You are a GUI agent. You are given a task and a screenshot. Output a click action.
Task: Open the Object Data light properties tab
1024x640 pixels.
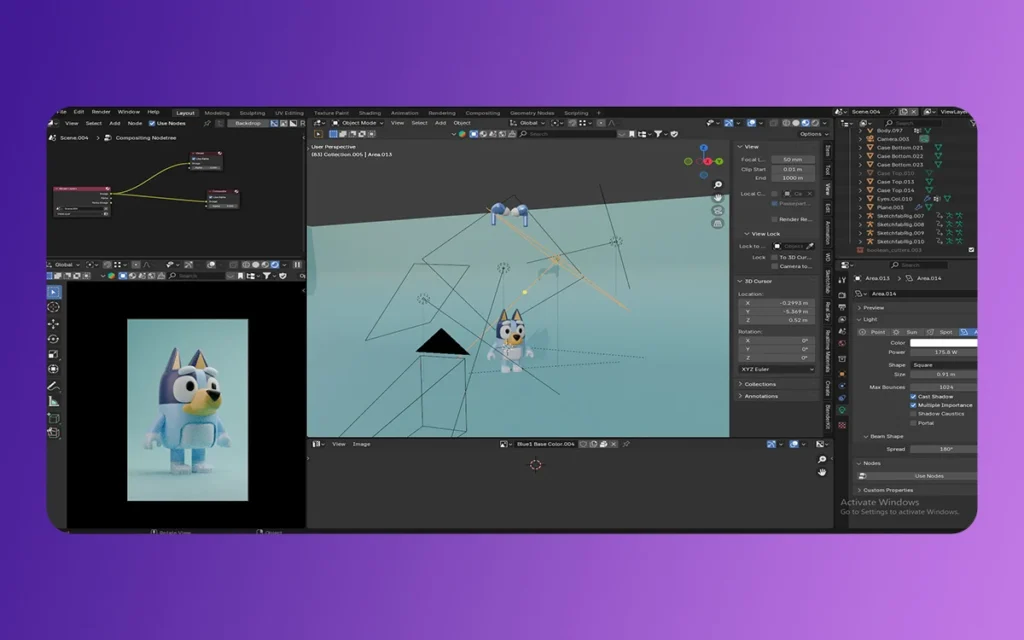pyautogui.click(x=843, y=409)
